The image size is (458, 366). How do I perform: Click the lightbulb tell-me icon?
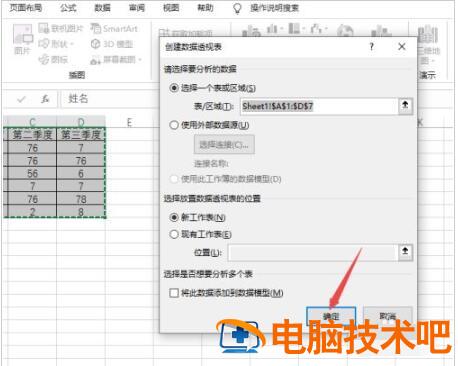tap(237, 8)
